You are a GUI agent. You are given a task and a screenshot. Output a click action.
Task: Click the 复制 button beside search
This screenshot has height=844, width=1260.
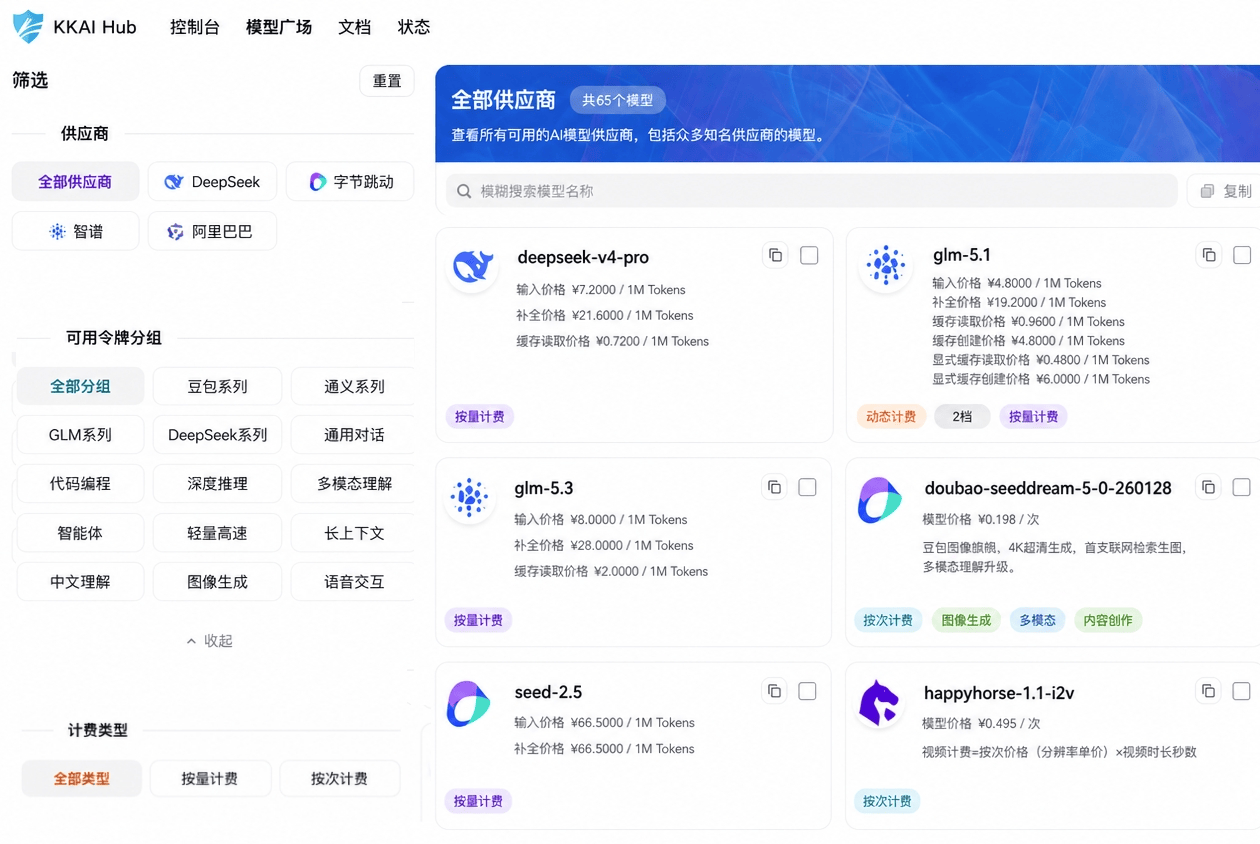[1225, 191]
